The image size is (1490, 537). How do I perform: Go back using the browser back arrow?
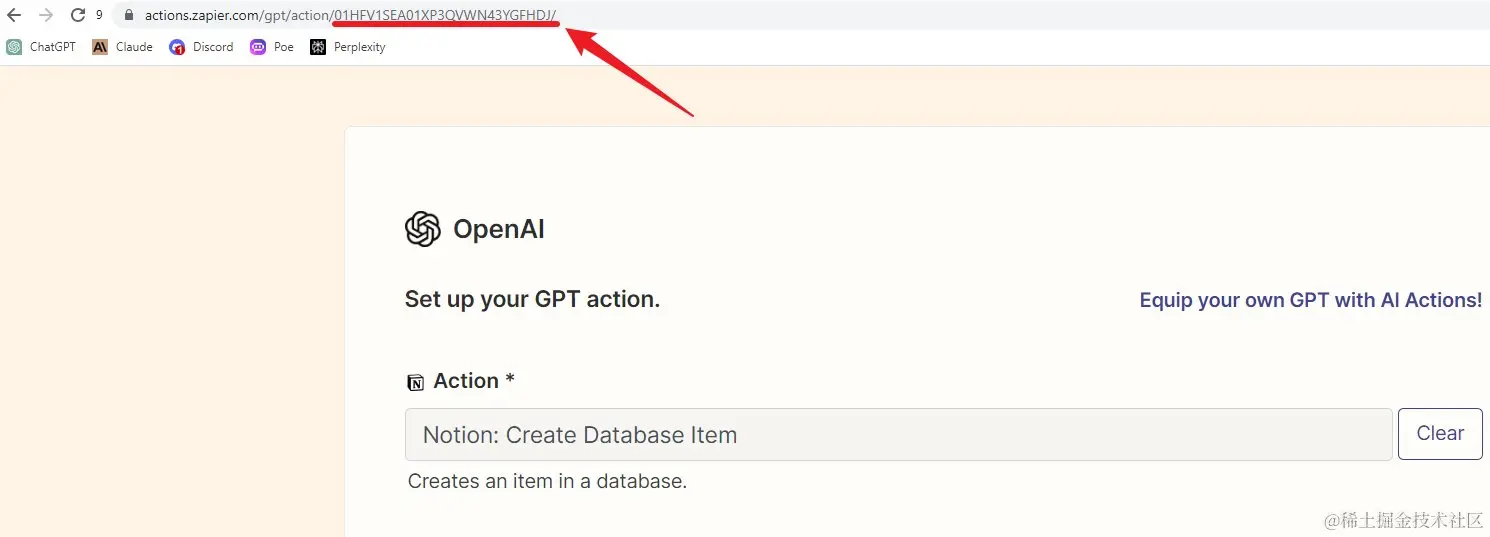pyautogui.click(x=14, y=15)
